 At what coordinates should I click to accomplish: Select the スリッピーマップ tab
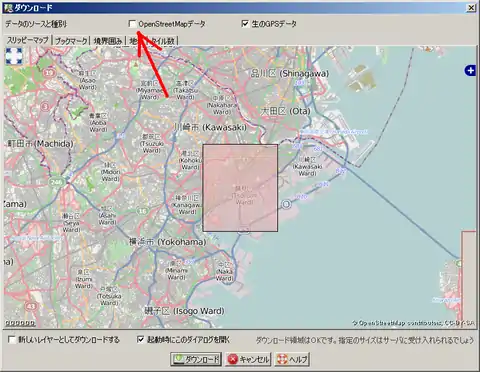tap(28, 40)
